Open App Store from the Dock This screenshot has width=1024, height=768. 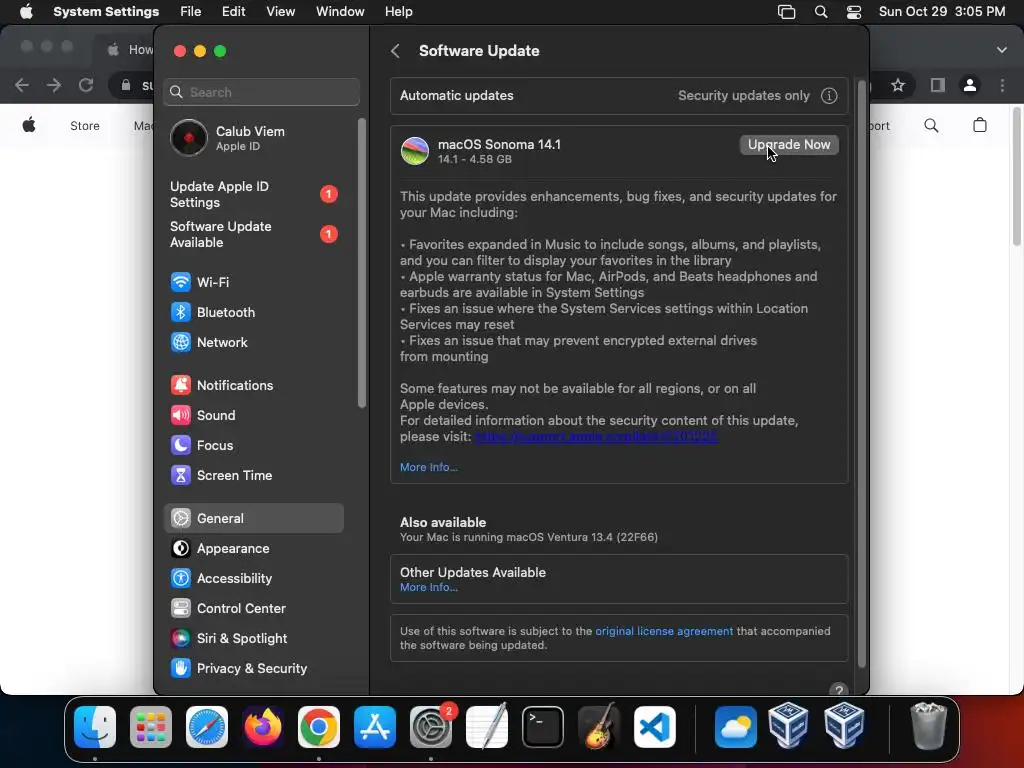[x=375, y=727]
